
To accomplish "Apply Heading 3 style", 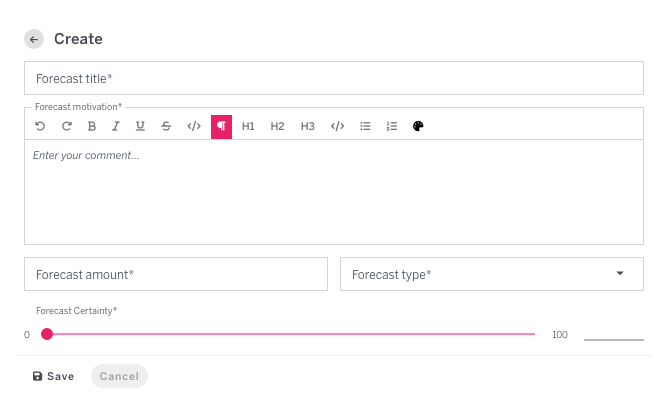I will coord(308,126).
